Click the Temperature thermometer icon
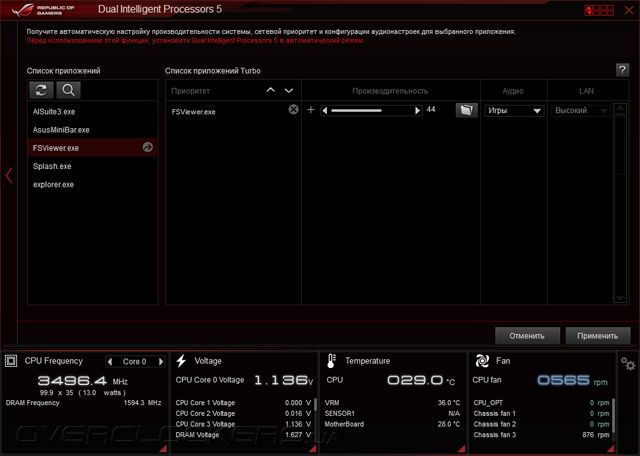640x456 pixels. [331, 361]
